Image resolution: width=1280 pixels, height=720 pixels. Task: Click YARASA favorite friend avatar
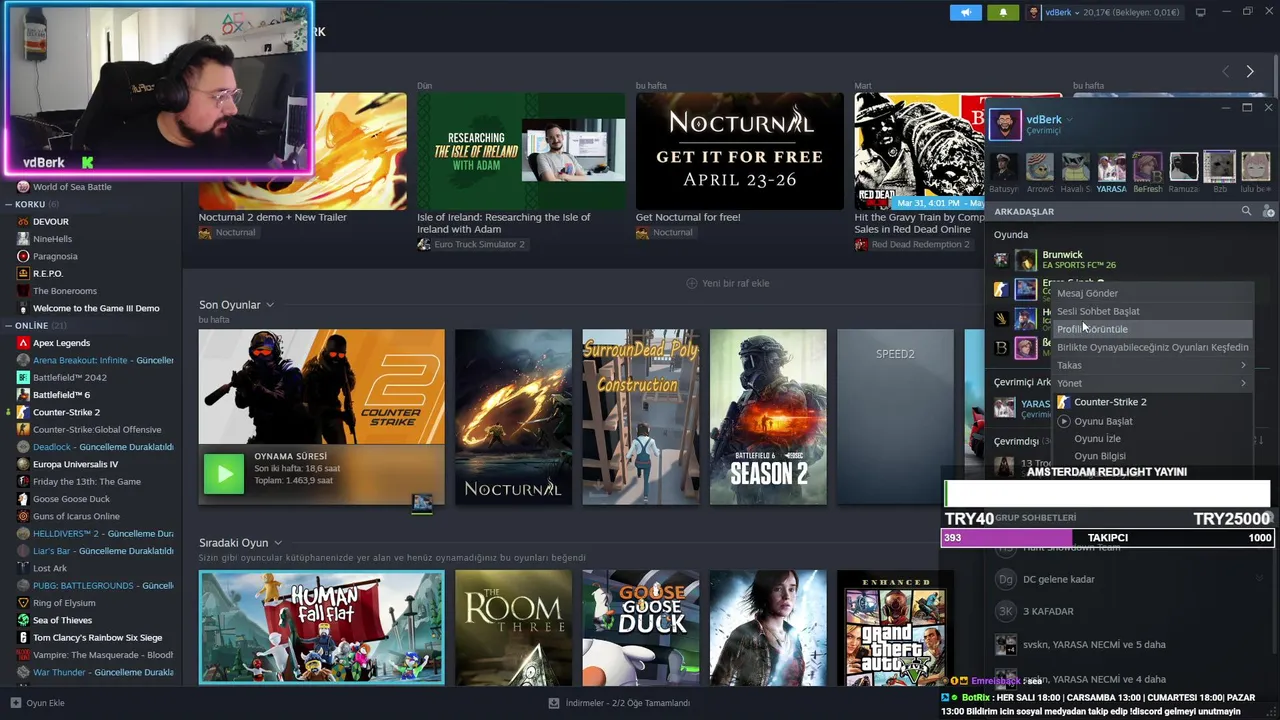point(1111,167)
